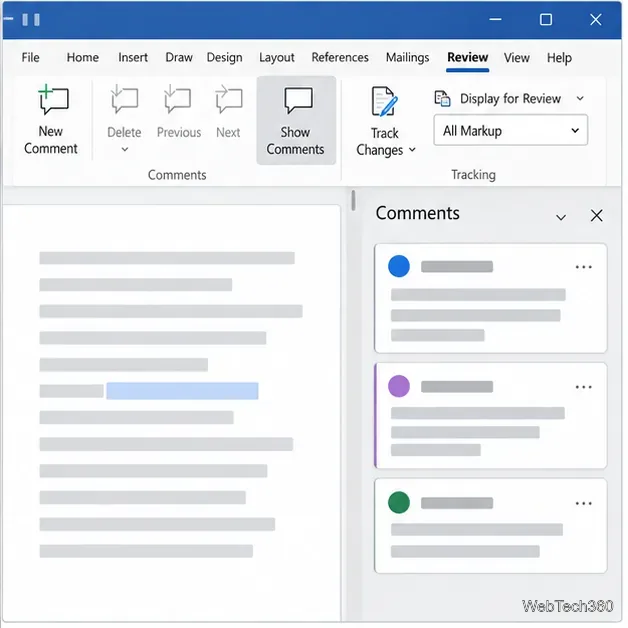Go to the Layout tab
The height and width of the screenshot is (628, 628).
click(277, 58)
